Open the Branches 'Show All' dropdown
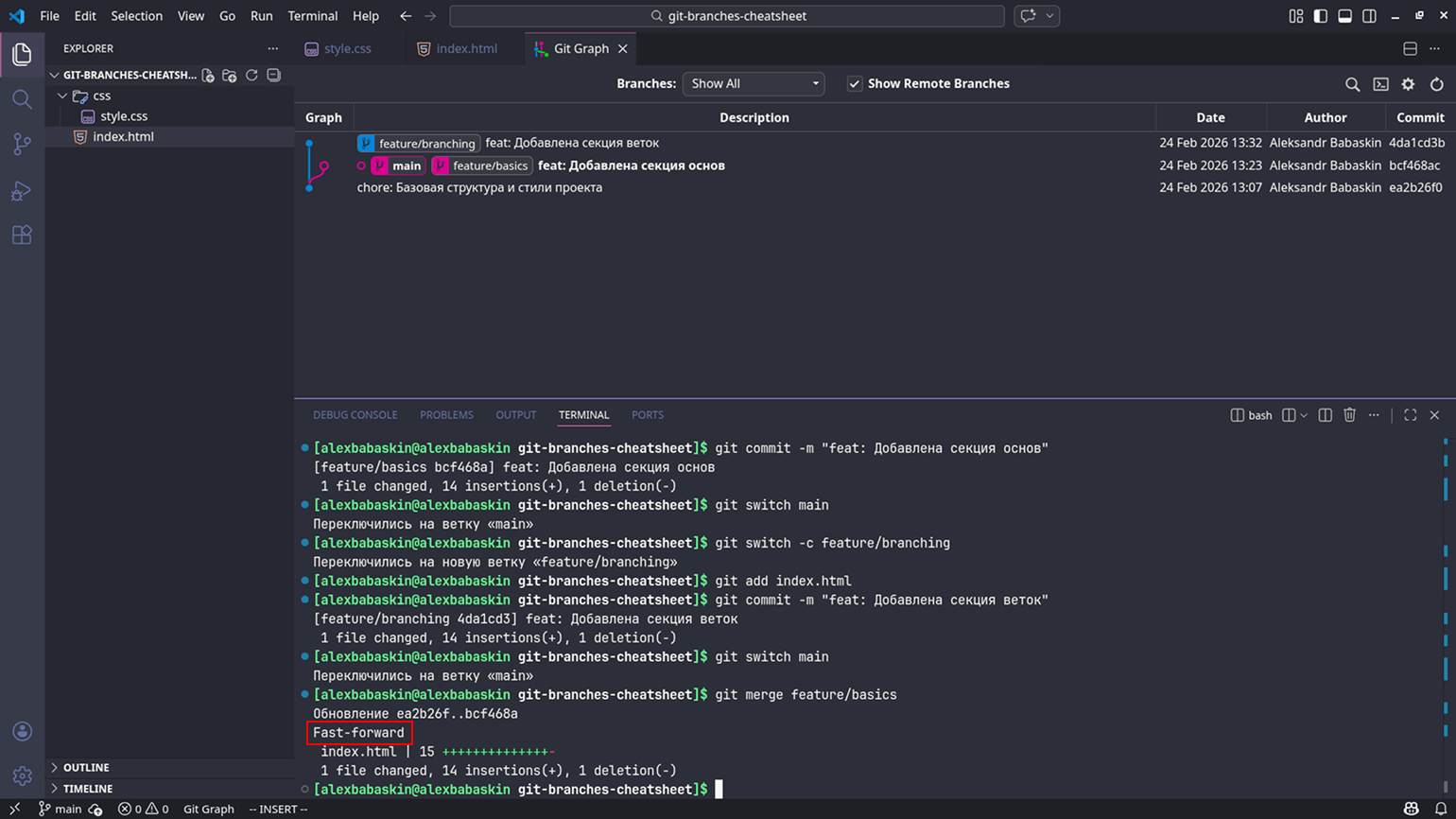Image resolution: width=1456 pixels, height=819 pixels. tap(754, 84)
